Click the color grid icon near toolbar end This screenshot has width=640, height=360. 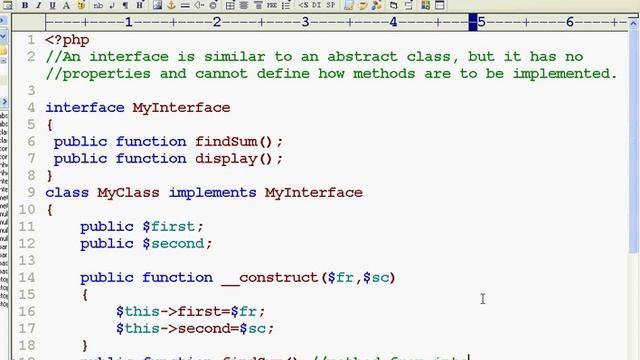426,5
